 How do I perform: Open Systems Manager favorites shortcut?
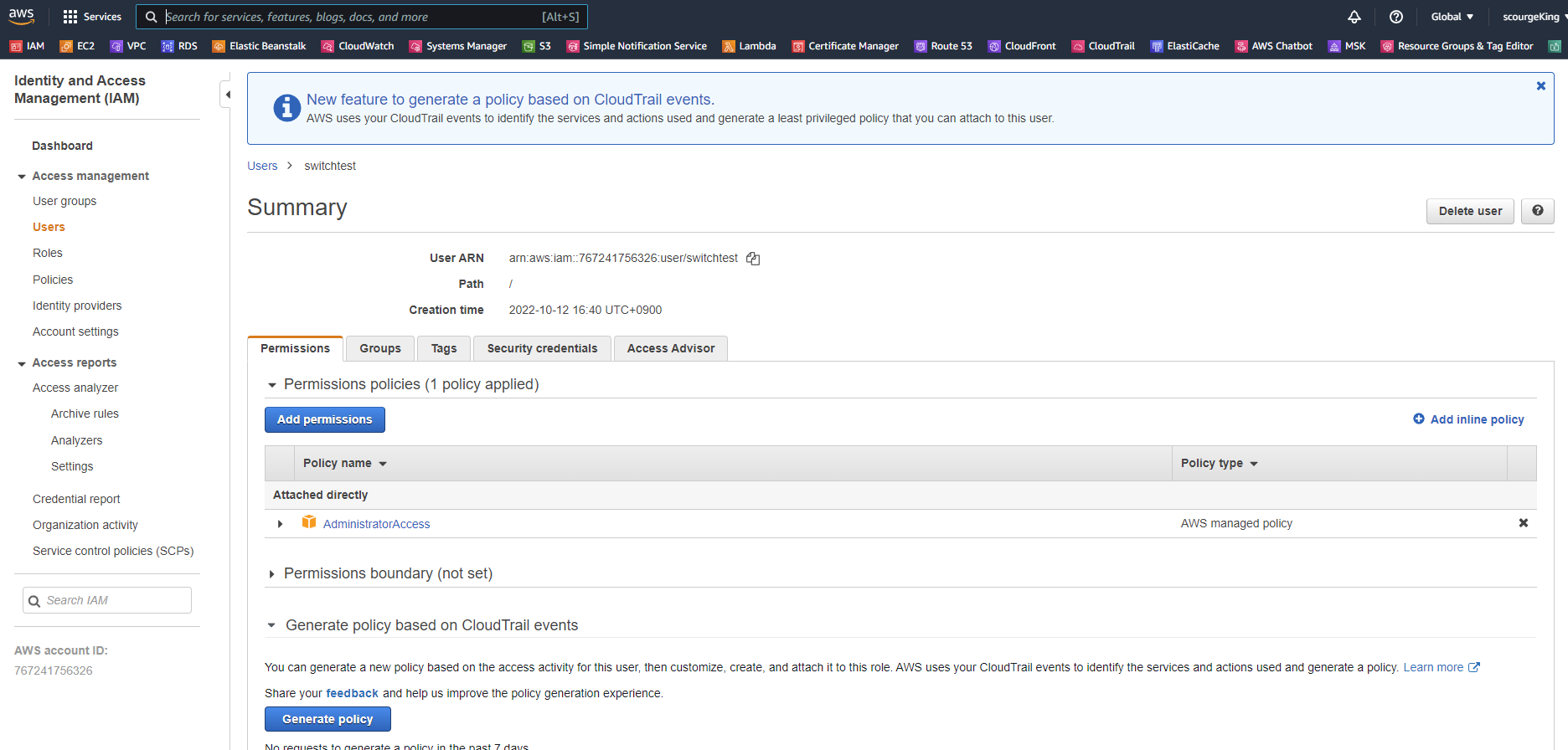458,46
